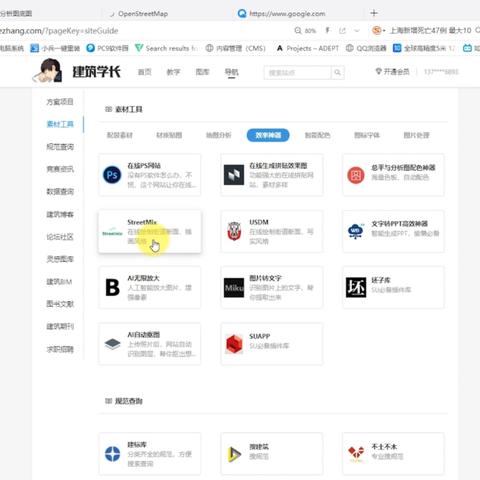Click the red circular color-matching tool icon
The height and width of the screenshot is (480, 480).
coord(356,175)
